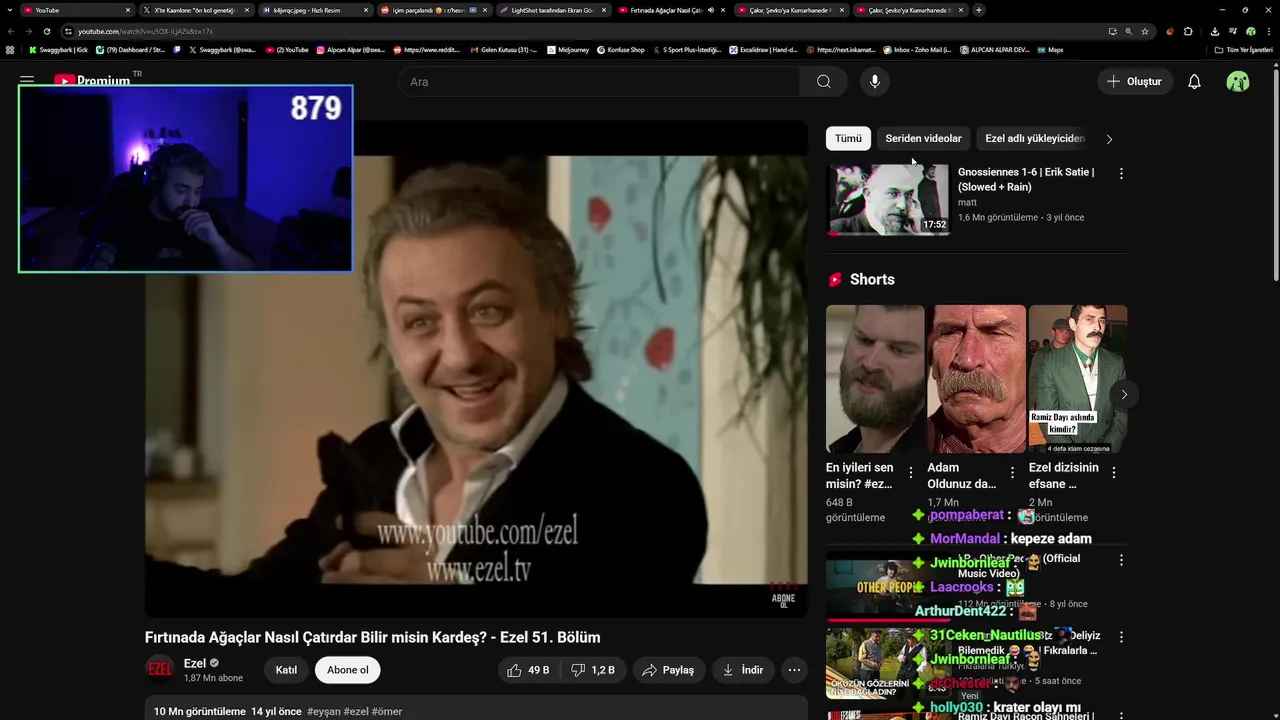Image resolution: width=1280 pixels, height=720 pixels.
Task: Switch to the X'te Kaanlore tab
Action: coord(196,10)
